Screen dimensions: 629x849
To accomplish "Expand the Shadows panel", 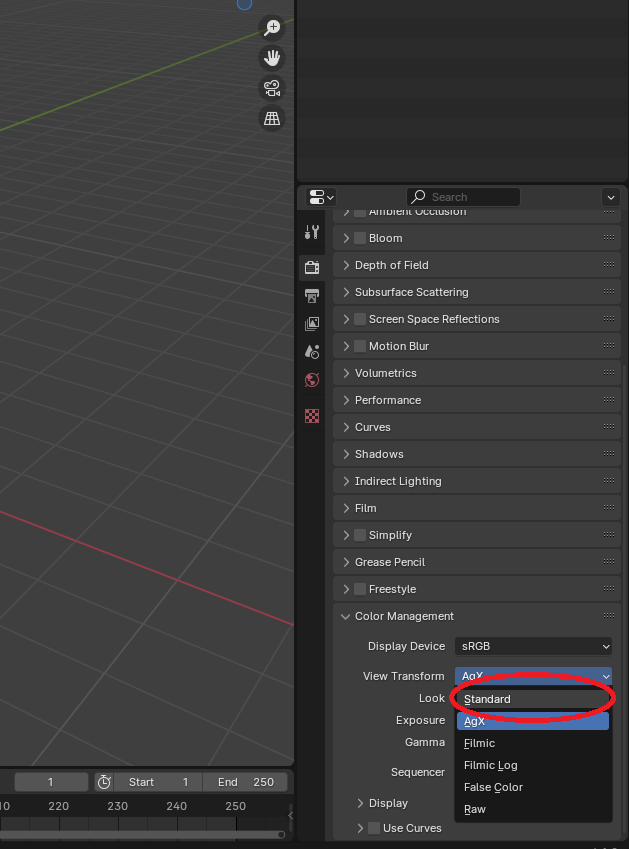I will click(x=476, y=454).
